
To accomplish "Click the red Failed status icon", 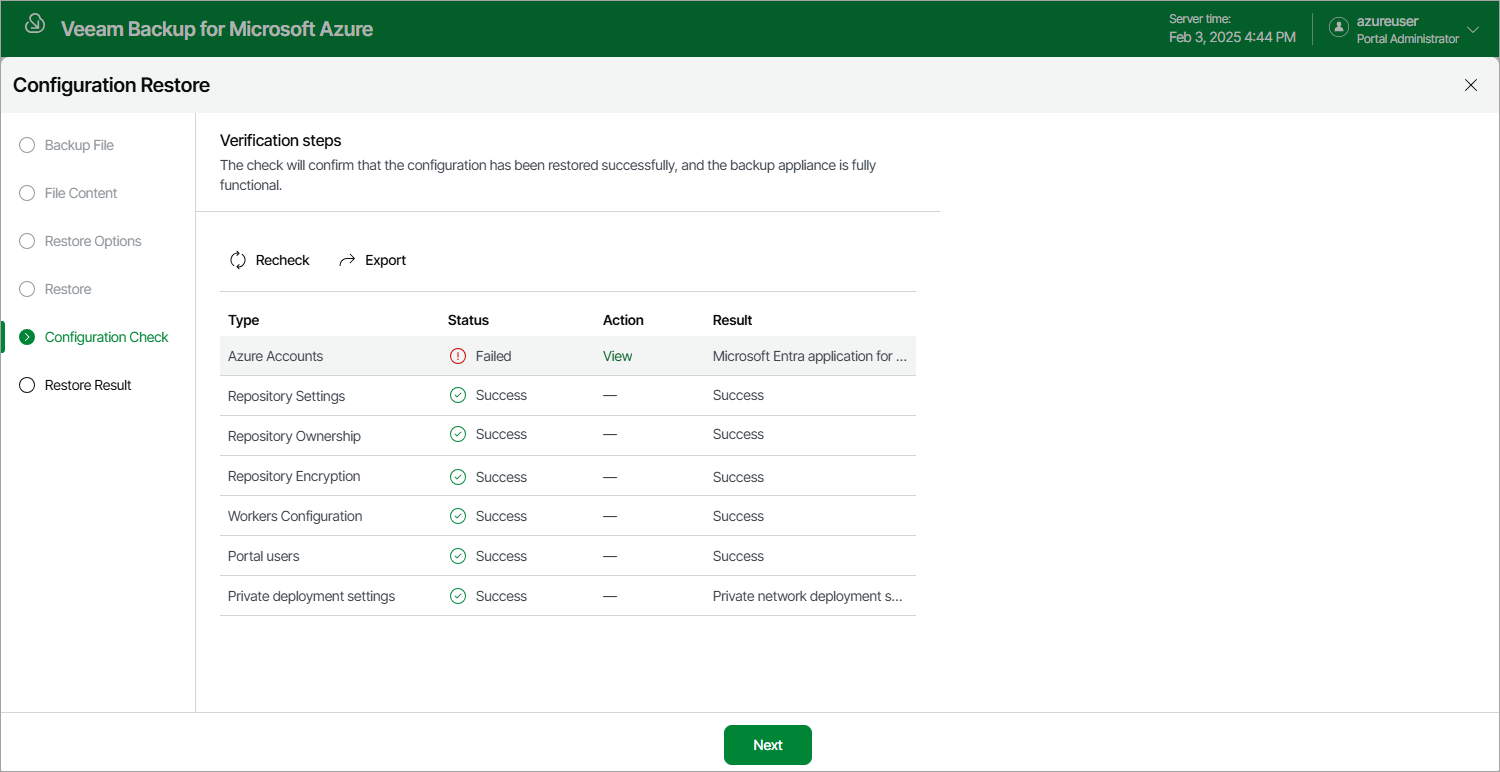I will click(x=458, y=356).
